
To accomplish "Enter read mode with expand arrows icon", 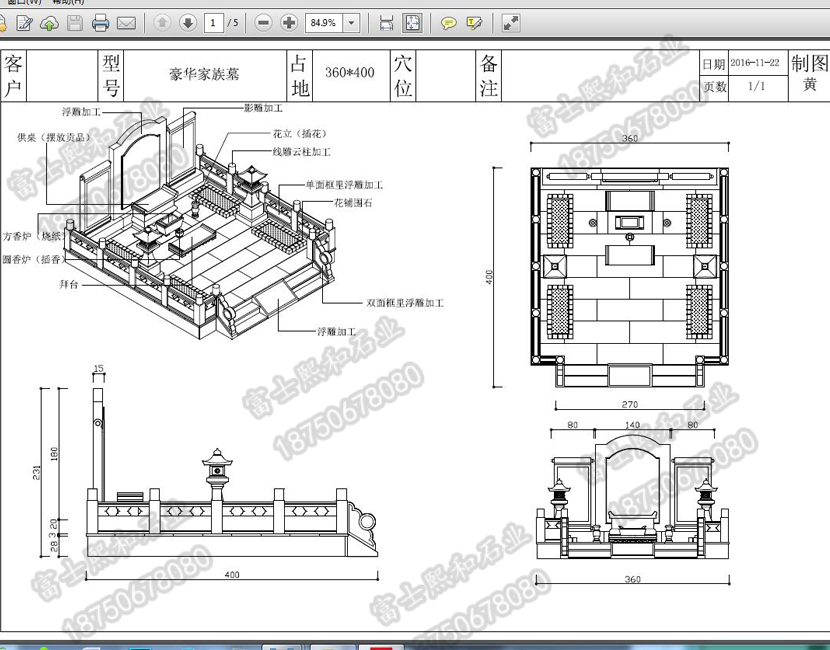I will 510,22.
